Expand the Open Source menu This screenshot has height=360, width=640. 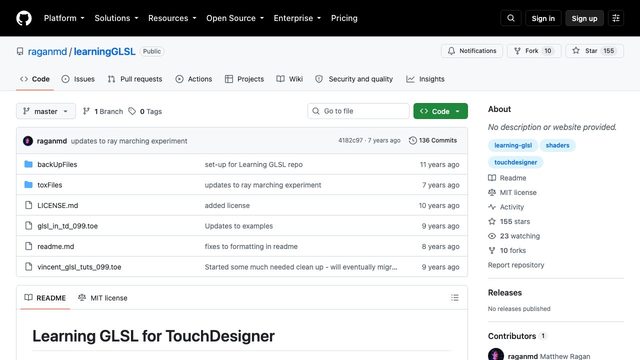tap(235, 18)
